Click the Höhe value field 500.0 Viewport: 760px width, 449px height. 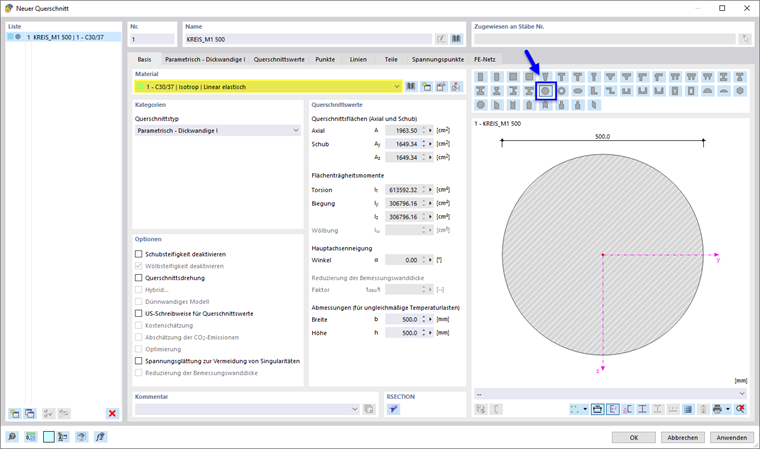[402, 333]
